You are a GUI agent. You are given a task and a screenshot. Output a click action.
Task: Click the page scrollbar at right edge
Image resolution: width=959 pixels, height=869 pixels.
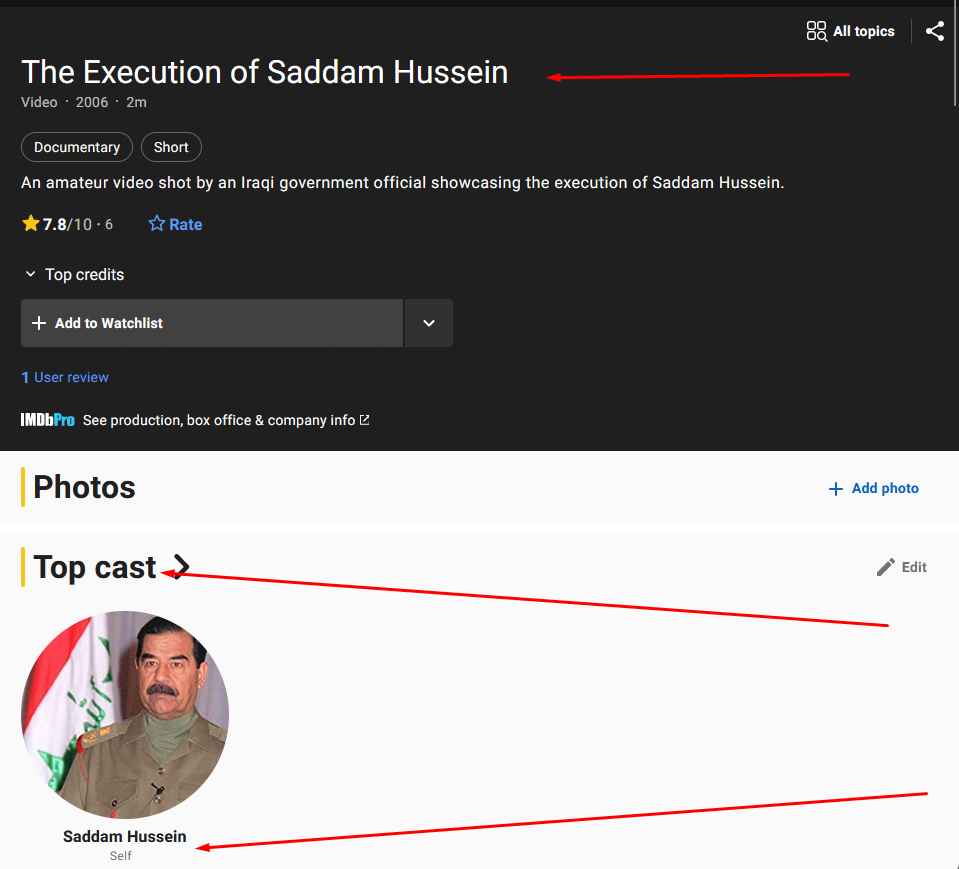tap(955, 55)
